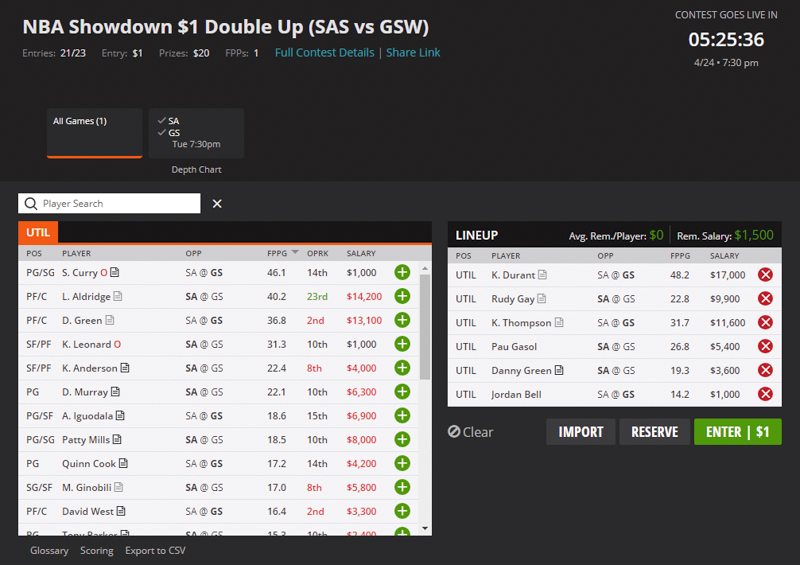This screenshot has width=800, height=565.
Task: Open the Scoring link
Action: tap(96, 550)
